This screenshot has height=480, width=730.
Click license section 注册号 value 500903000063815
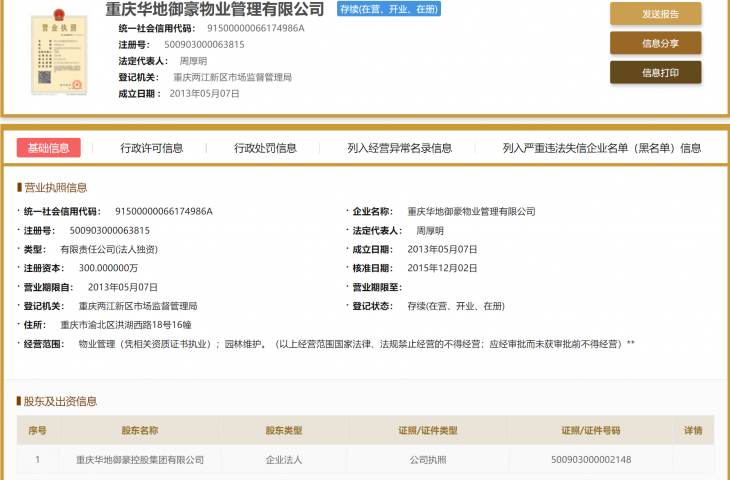[110, 230]
